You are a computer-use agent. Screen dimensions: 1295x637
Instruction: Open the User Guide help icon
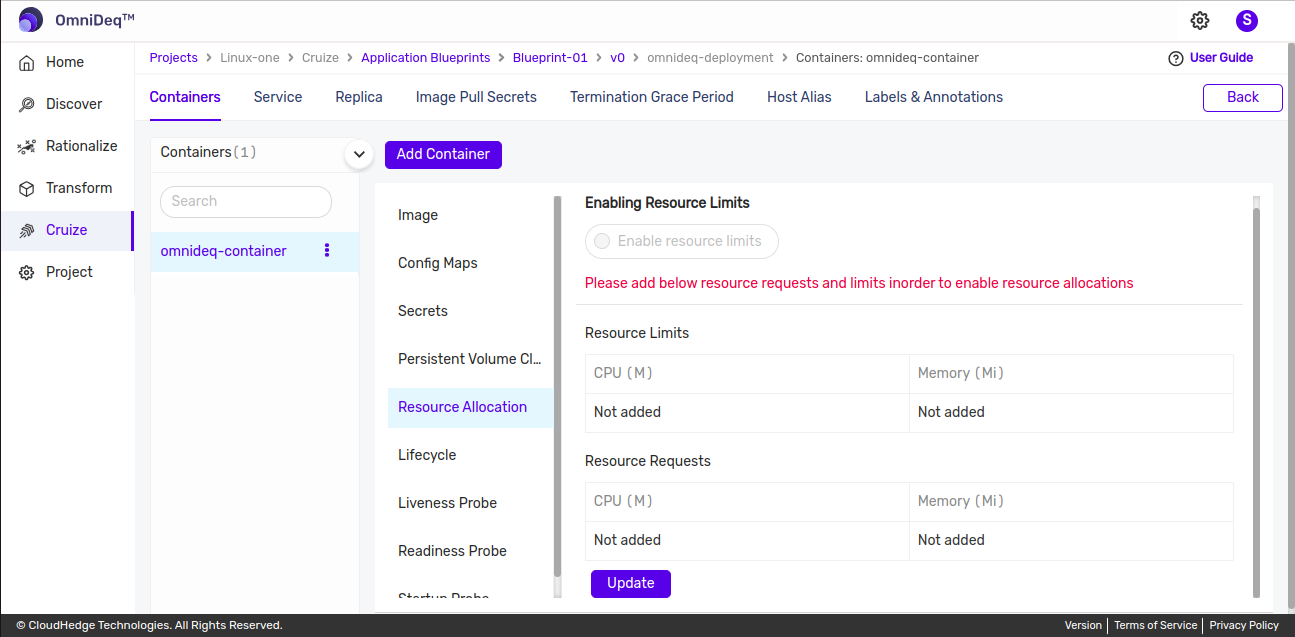1176,58
